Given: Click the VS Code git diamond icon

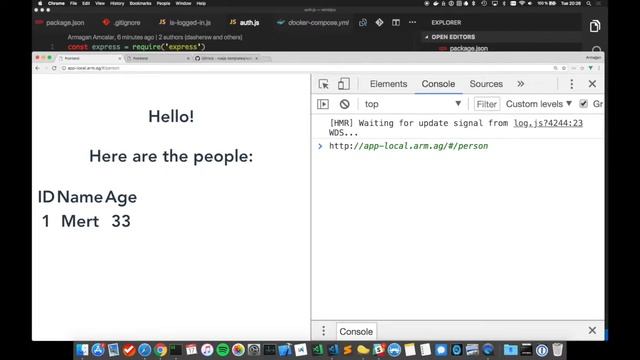Looking at the screenshot, I should tap(379, 22).
